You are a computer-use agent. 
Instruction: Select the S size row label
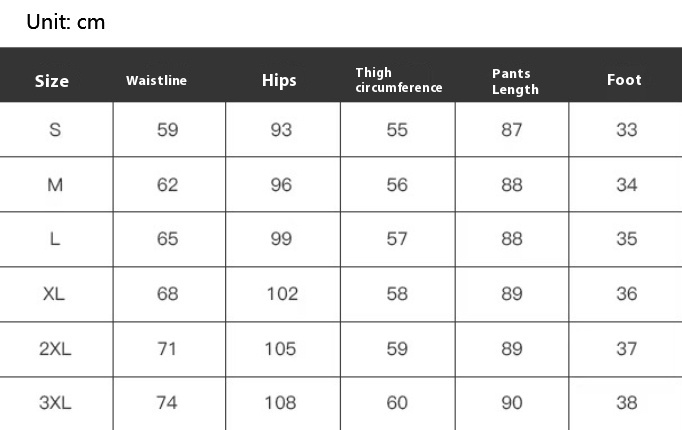click(x=55, y=130)
